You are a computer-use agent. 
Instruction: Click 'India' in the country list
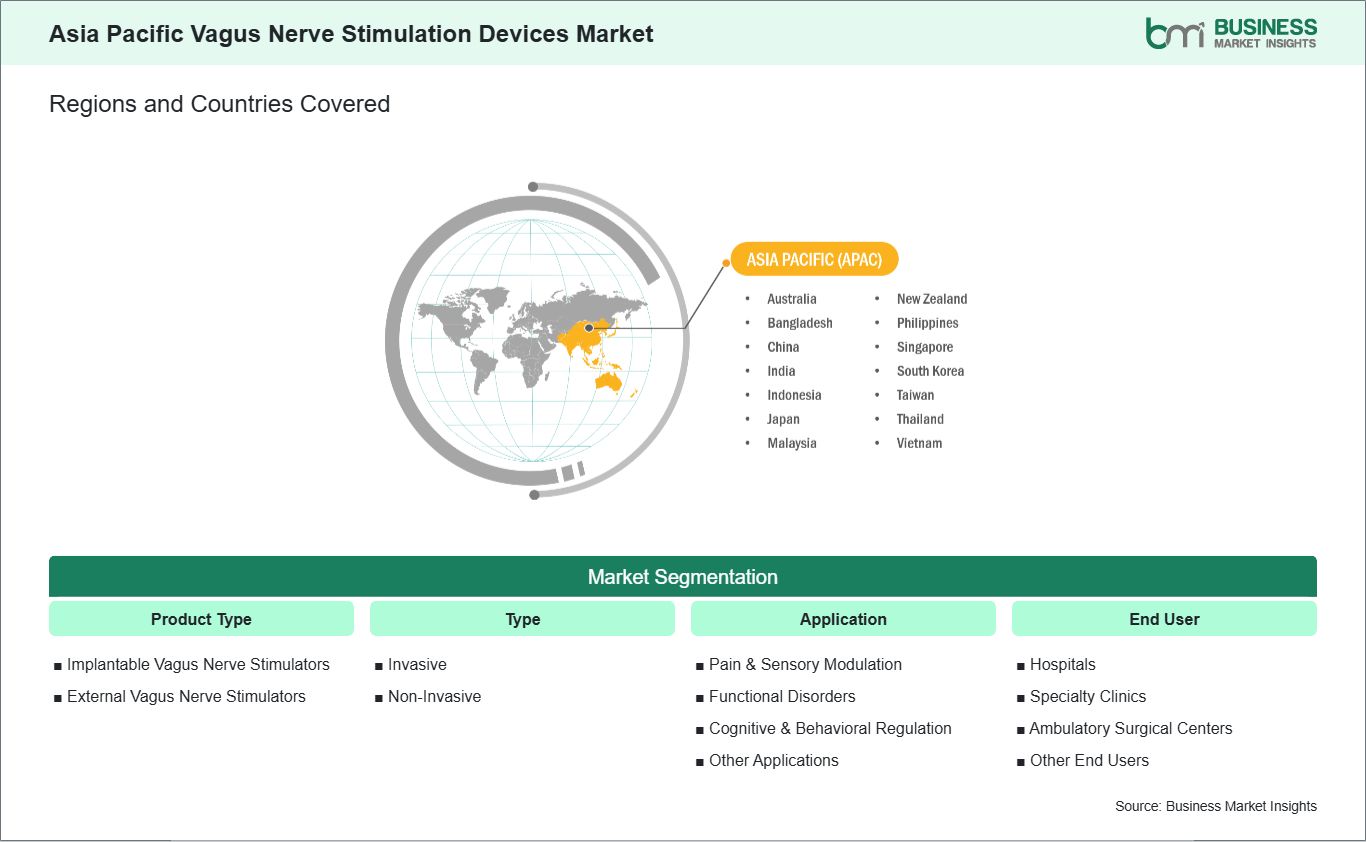[x=781, y=371]
